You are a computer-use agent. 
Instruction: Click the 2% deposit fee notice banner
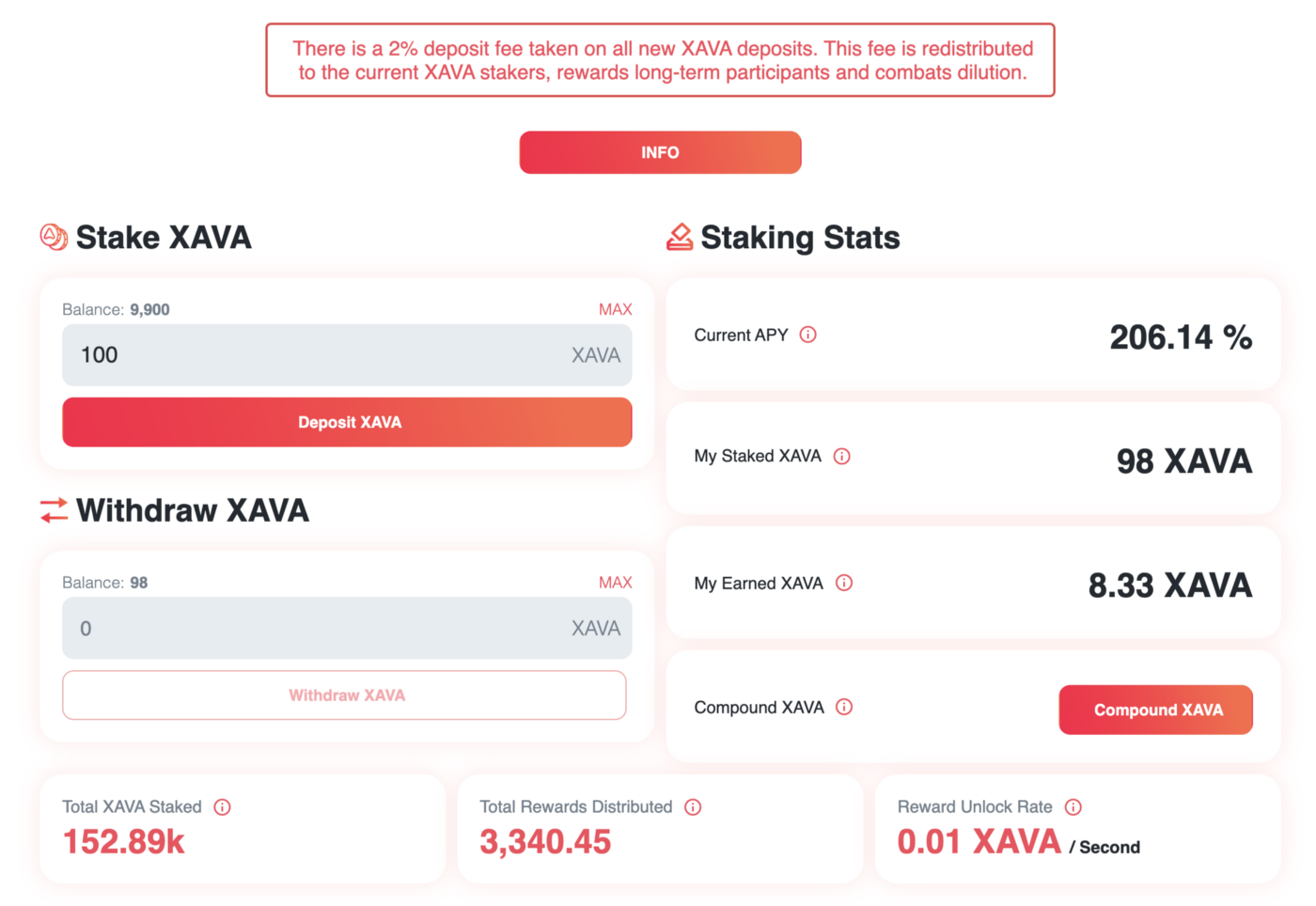[x=660, y=60]
